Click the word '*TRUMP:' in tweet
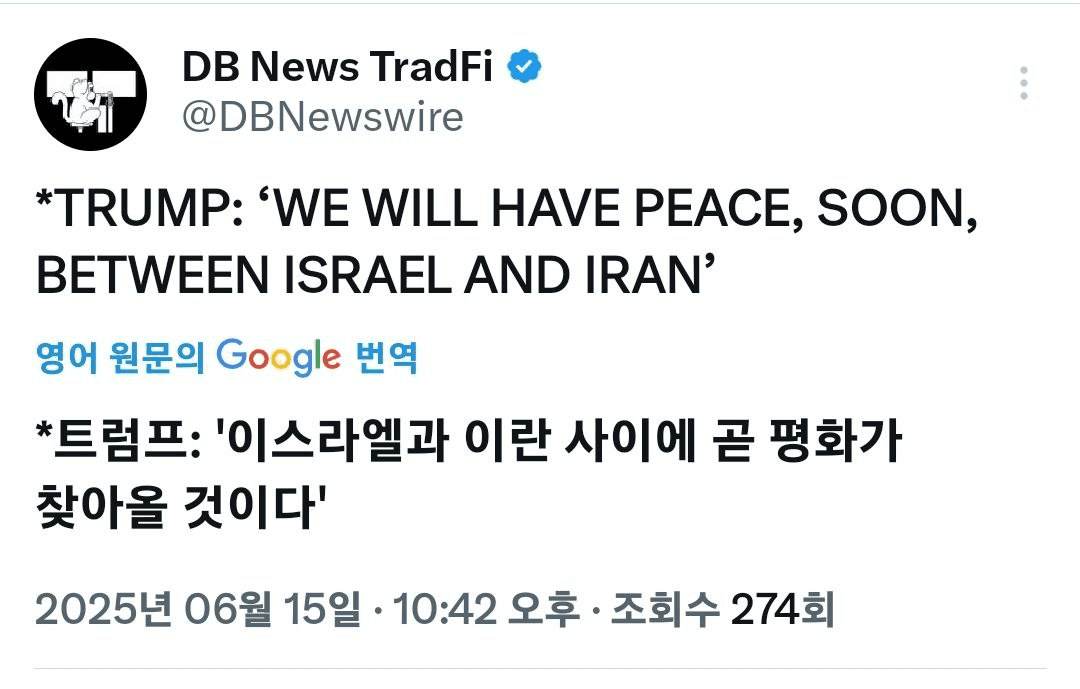1080x689 pixels. [x=140, y=208]
